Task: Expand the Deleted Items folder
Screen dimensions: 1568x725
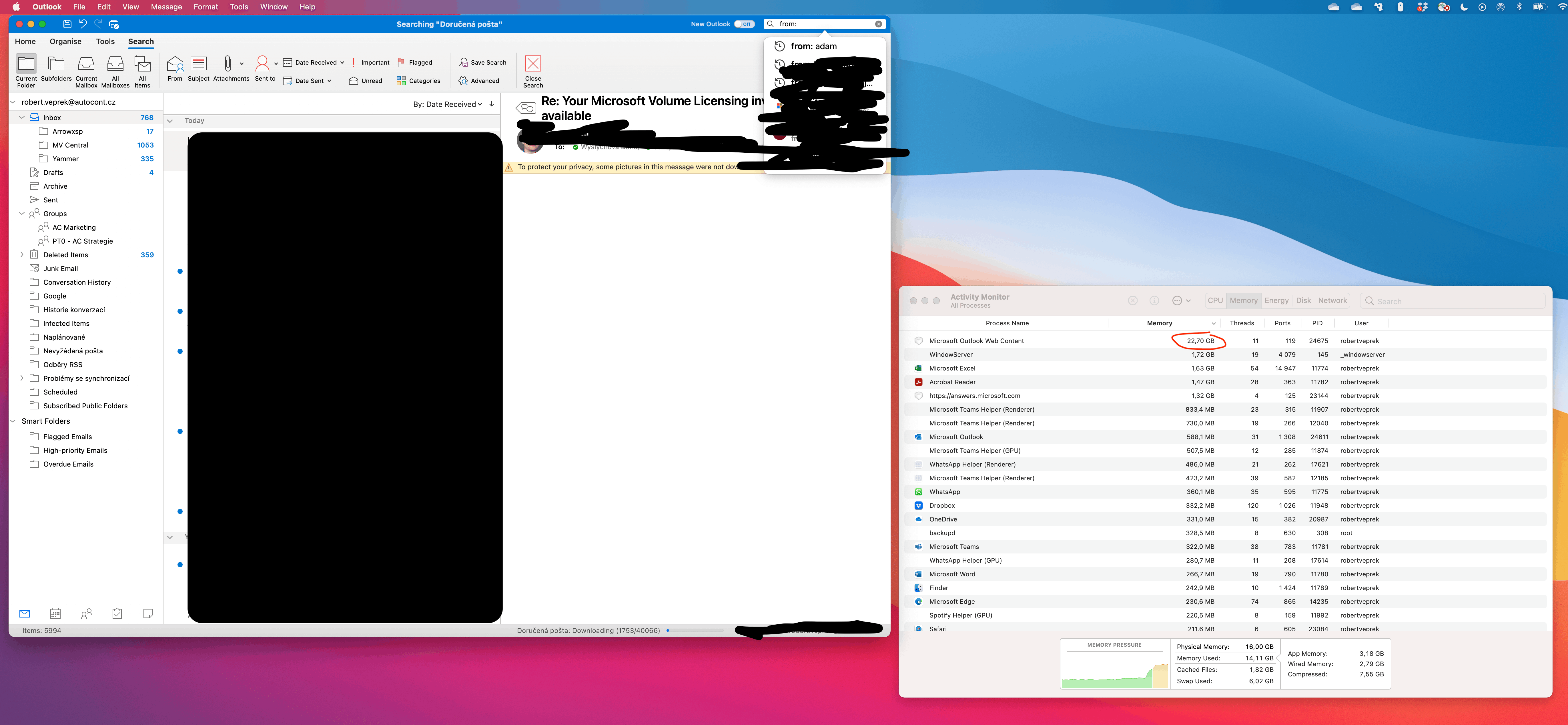Action: [x=22, y=255]
